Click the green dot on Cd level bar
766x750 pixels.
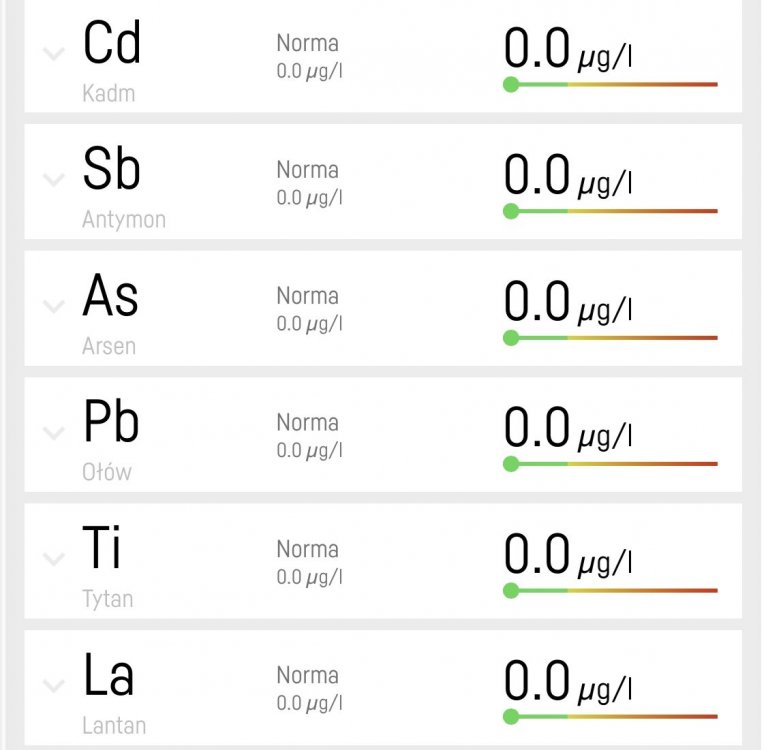click(x=511, y=85)
